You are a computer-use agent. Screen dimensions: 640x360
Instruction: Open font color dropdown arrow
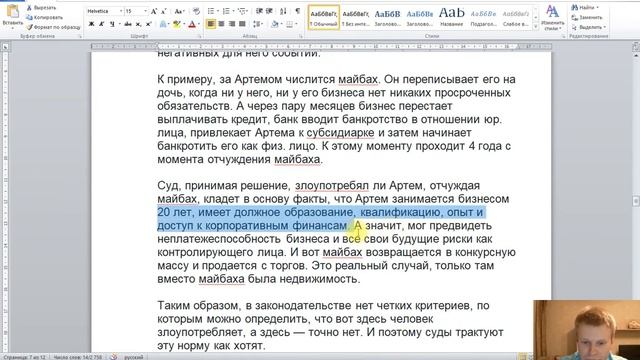pyautogui.click(x=199, y=24)
